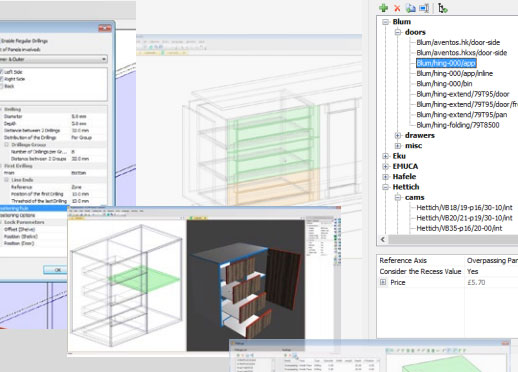Image resolution: width=518 pixels, height=372 pixels.
Task: Select Blum/aventos.hk/door-side item
Action: (458, 42)
